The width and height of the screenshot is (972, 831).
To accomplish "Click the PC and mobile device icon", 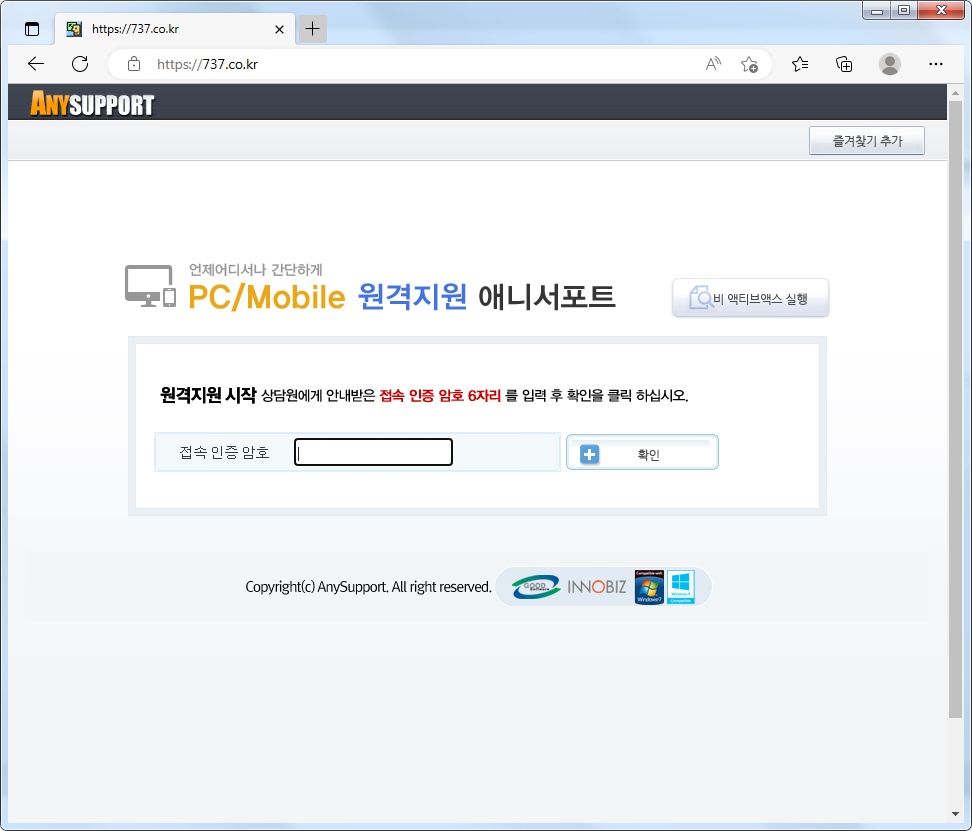I will click(151, 286).
